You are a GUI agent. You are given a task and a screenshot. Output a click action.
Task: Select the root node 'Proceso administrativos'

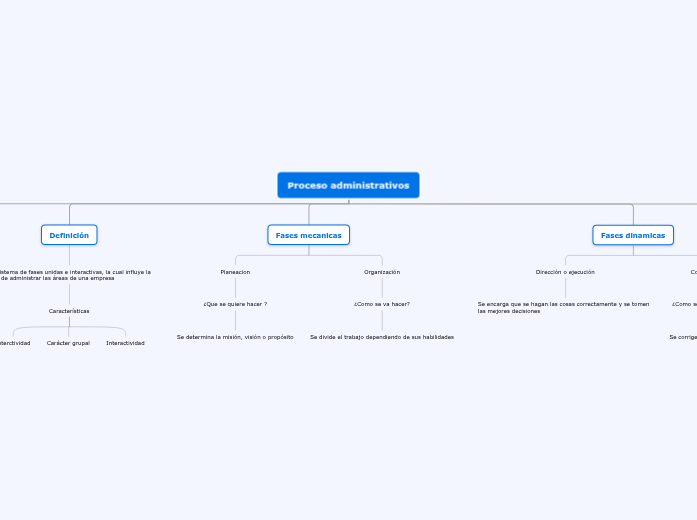348,185
